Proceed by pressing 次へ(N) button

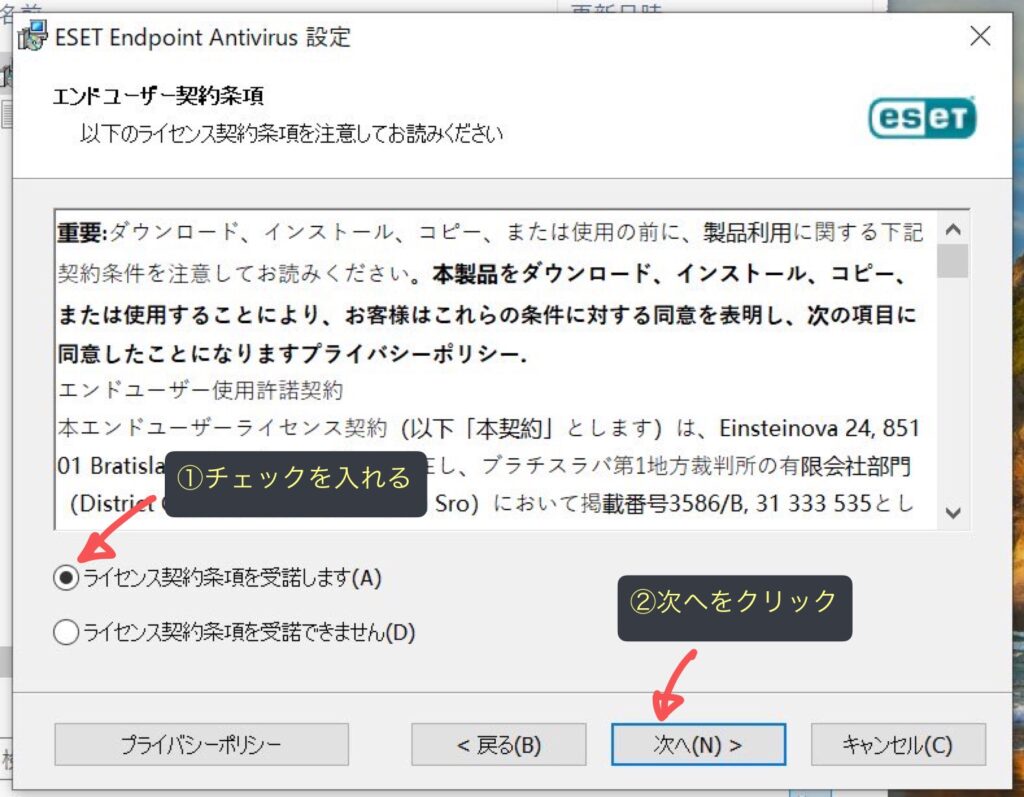click(x=698, y=745)
